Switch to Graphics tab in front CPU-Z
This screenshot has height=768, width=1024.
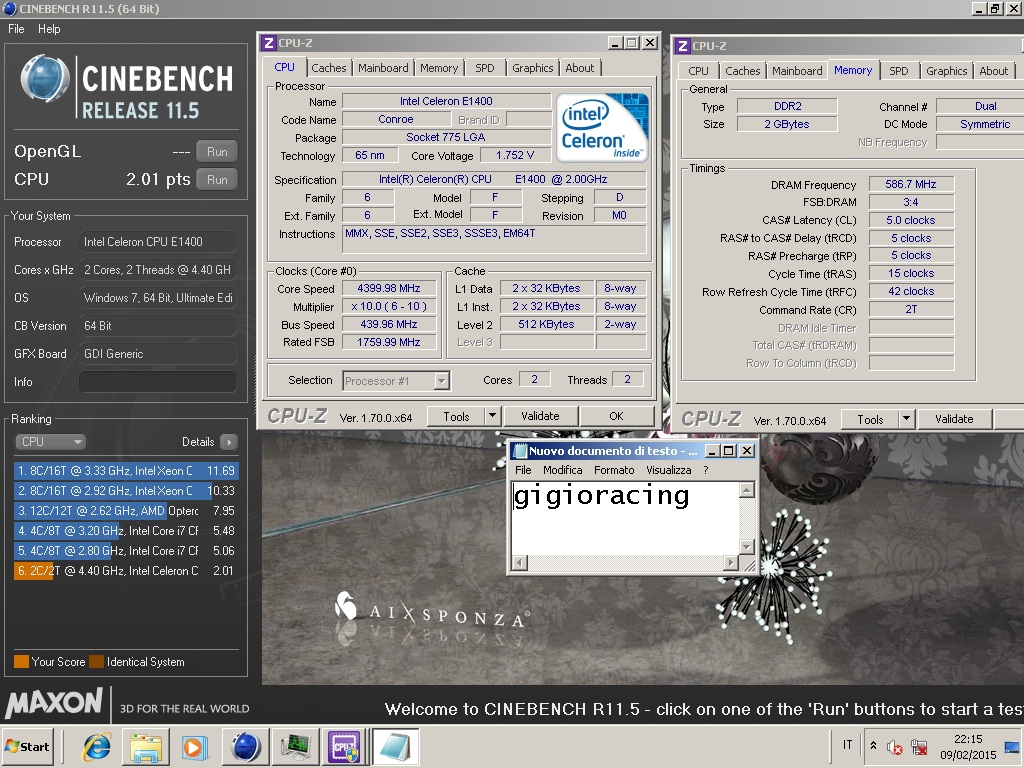pos(532,68)
